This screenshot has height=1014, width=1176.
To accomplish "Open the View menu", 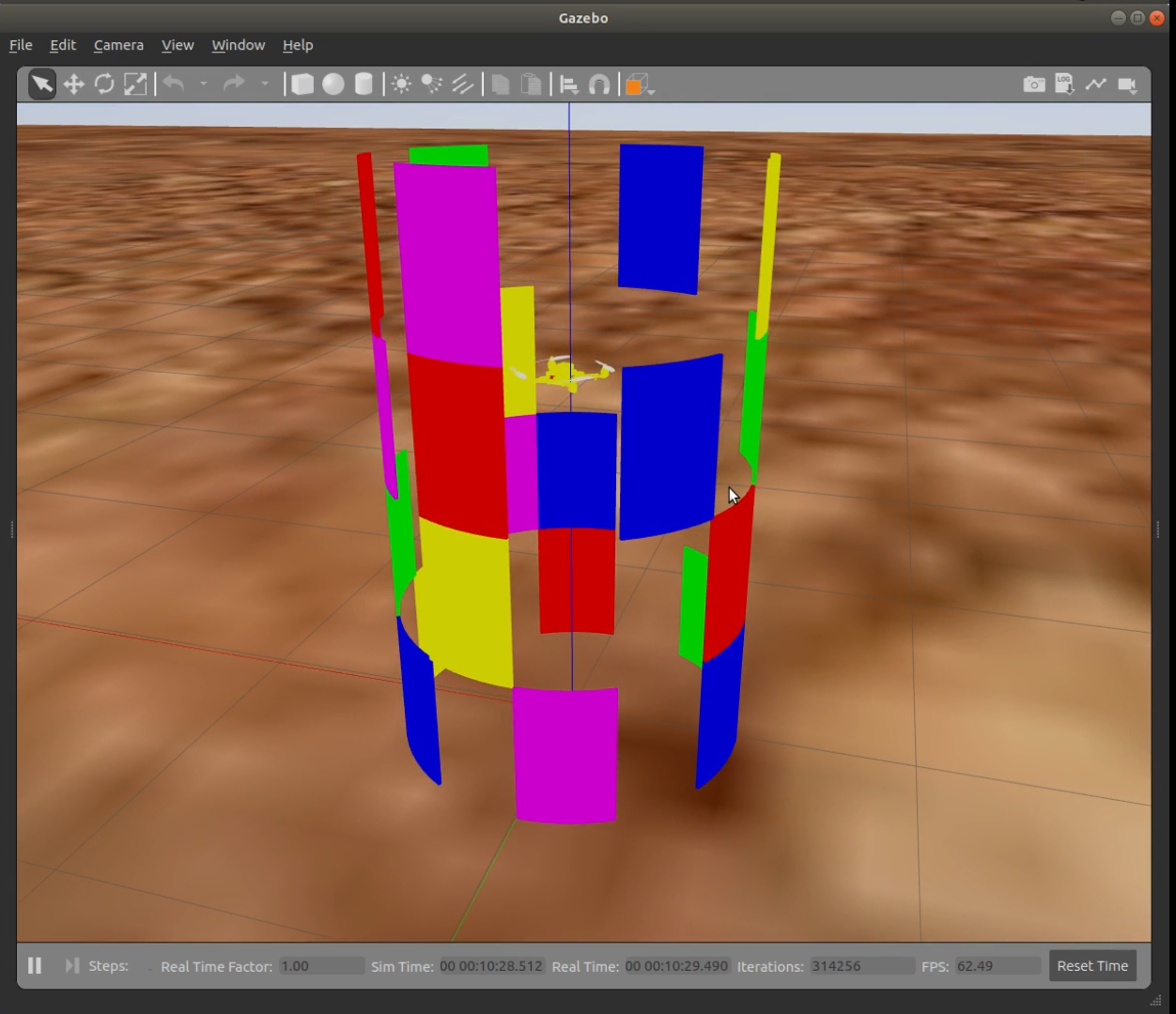I will tap(178, 45).
